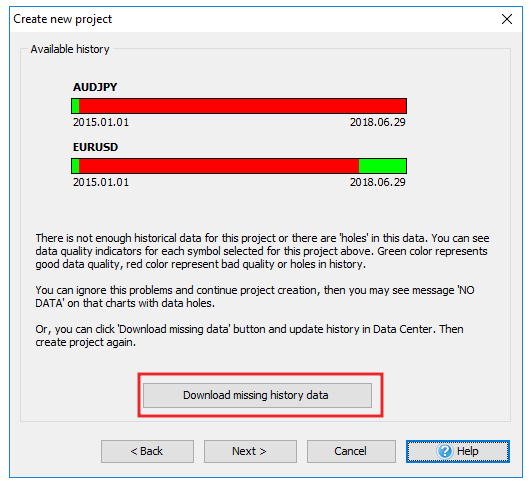The height and width of the screenshot is (484, 531).
Task: Return to previous step with < Back
Action: tap(147, 451)
